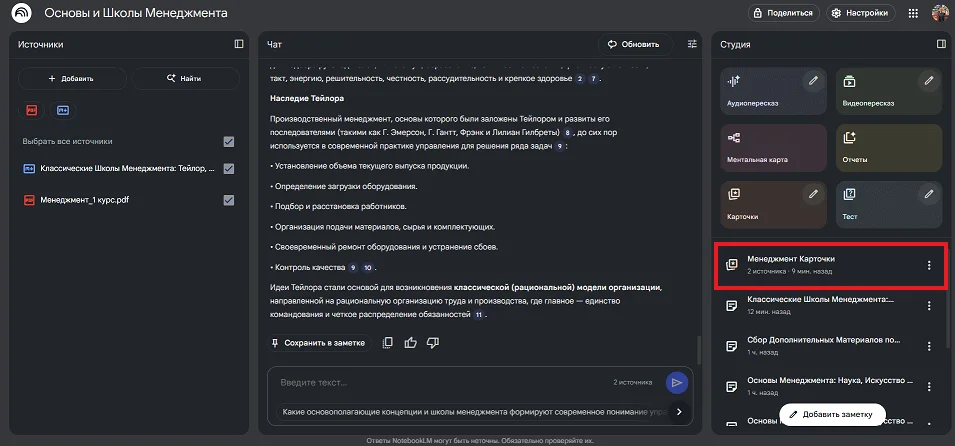The width and height of the screenshot is (955, 446).
Task: Click the chat text input field
Action: pyautogui.click(x=440, y=382)
